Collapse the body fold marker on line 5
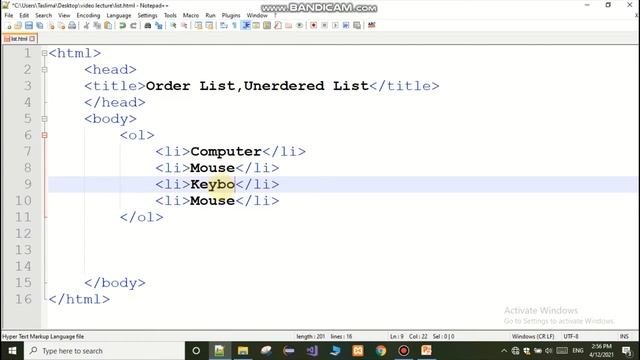Screen dimensions: 640x360 (44, 119)
